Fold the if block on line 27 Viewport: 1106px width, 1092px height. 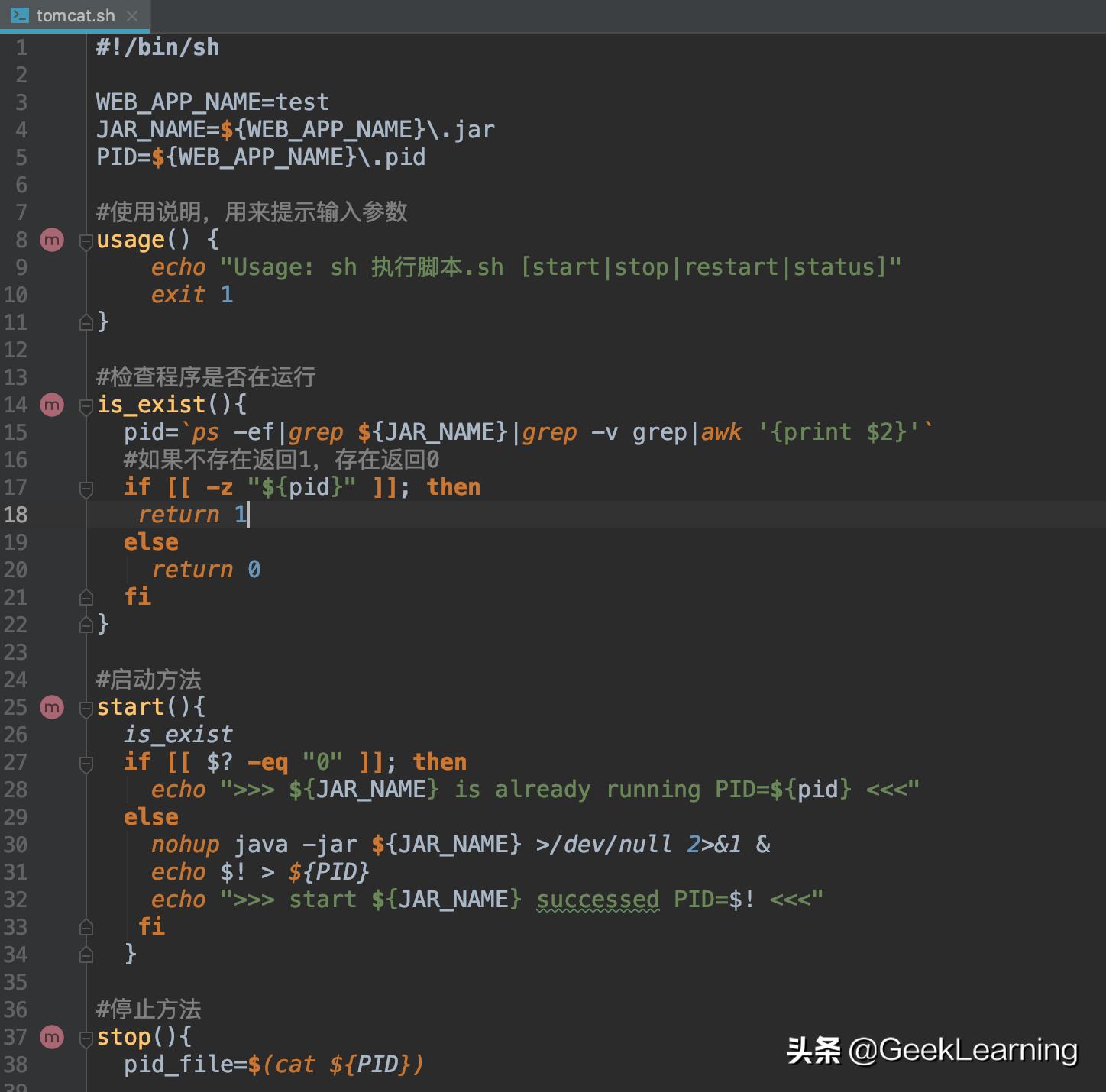coord(86,763)
